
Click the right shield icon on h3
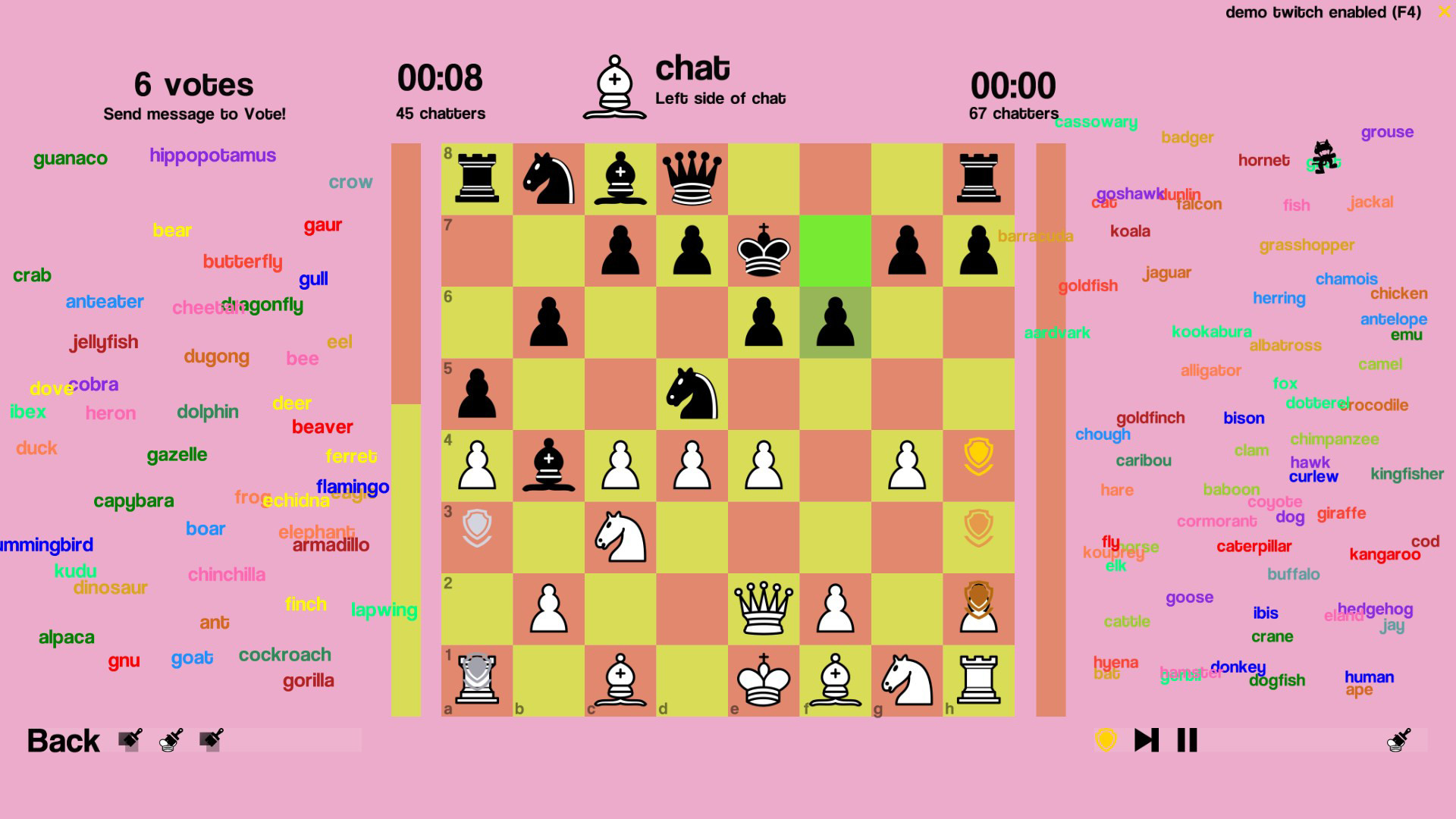(x=978, y=529)
